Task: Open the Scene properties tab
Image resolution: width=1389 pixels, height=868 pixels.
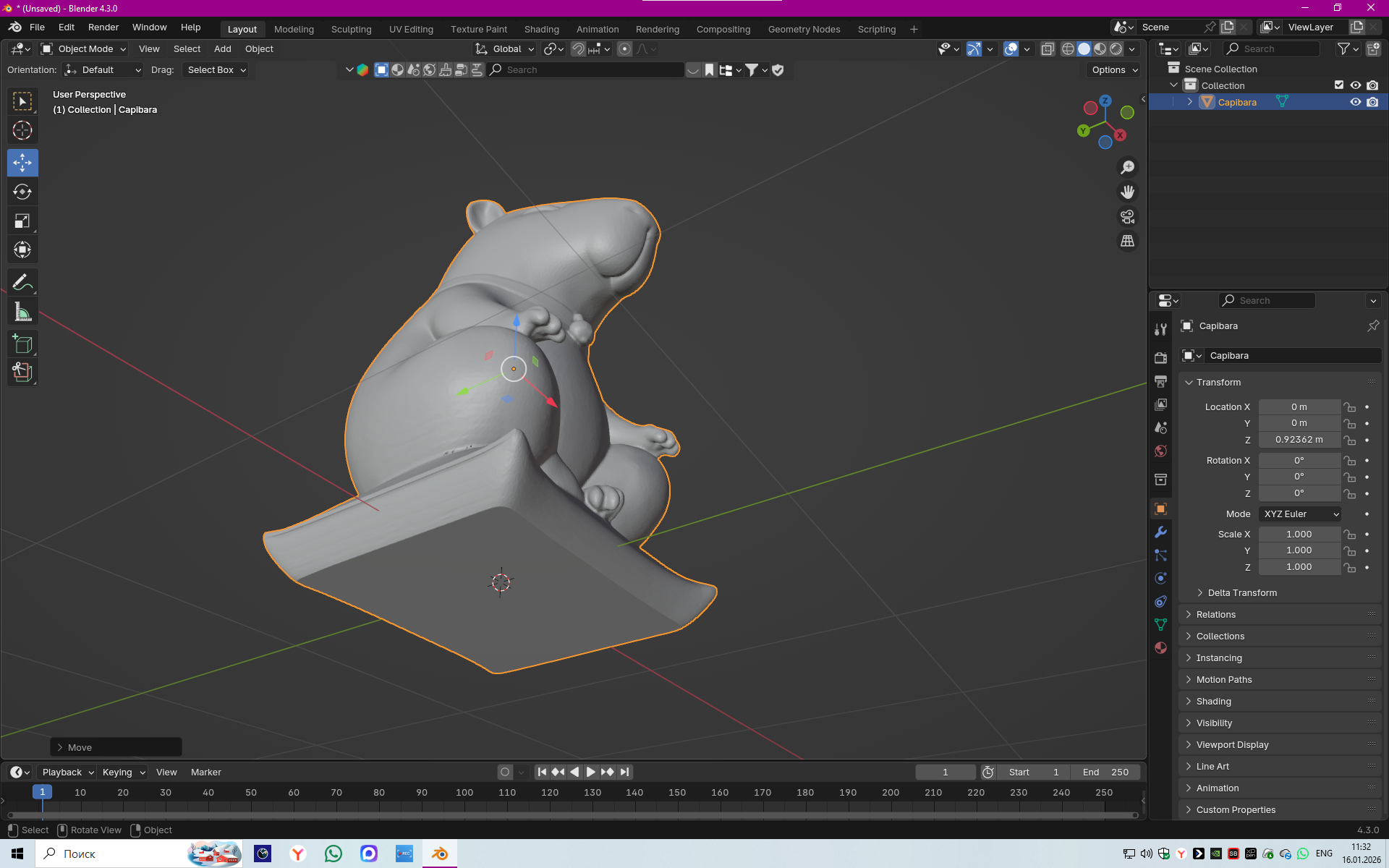Action: tap(1161, 427)
